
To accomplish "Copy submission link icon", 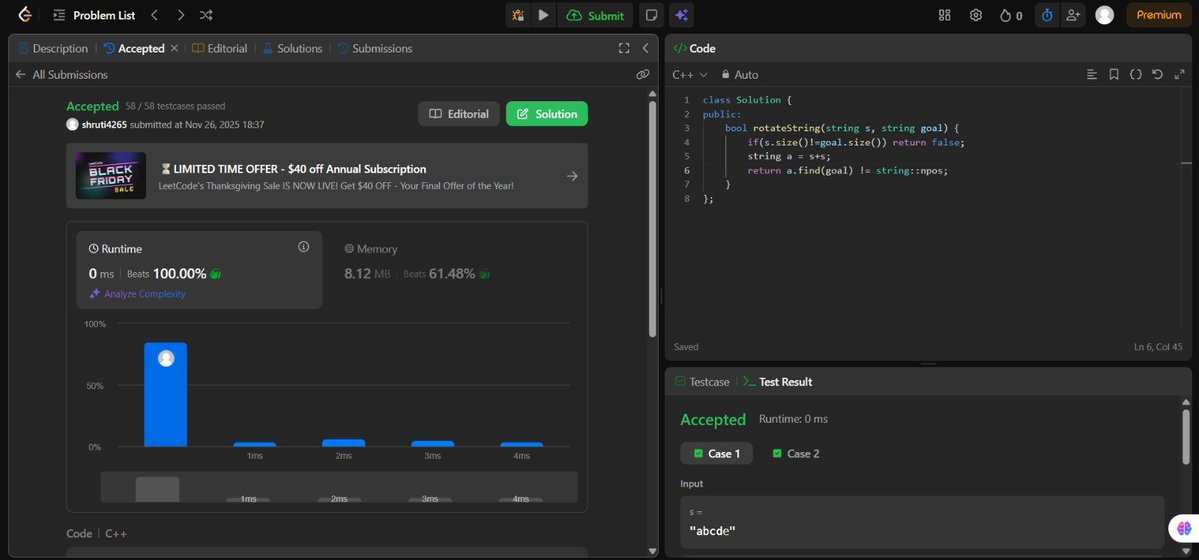I will point(642,74).
